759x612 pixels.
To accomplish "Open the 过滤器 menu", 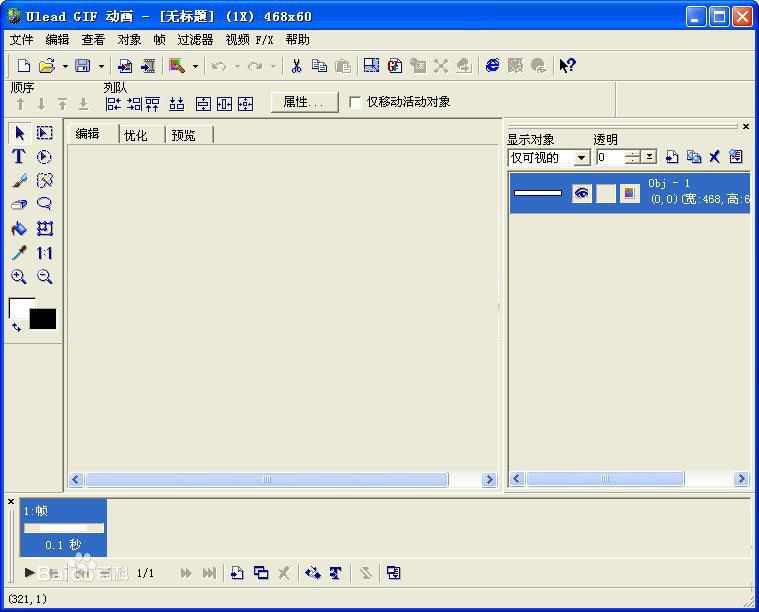I will [195, 40].
